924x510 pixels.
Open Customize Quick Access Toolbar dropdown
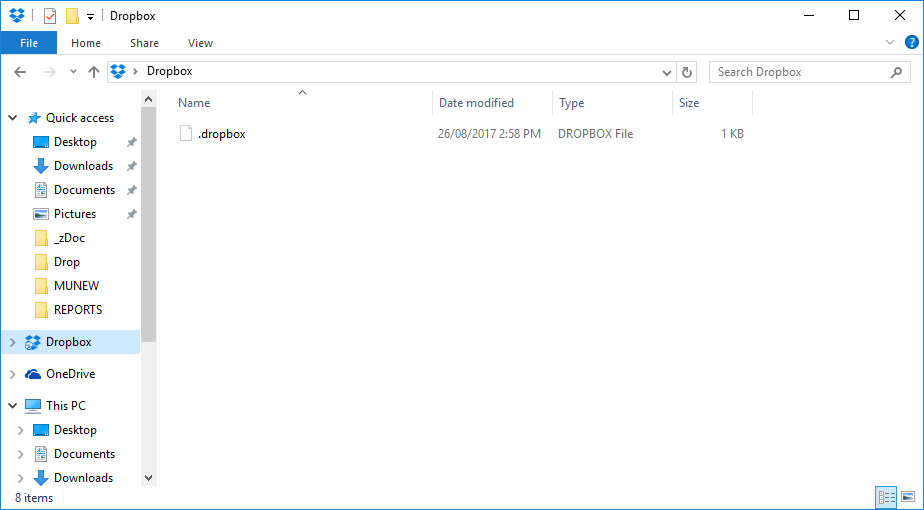[x=90, y=17]
